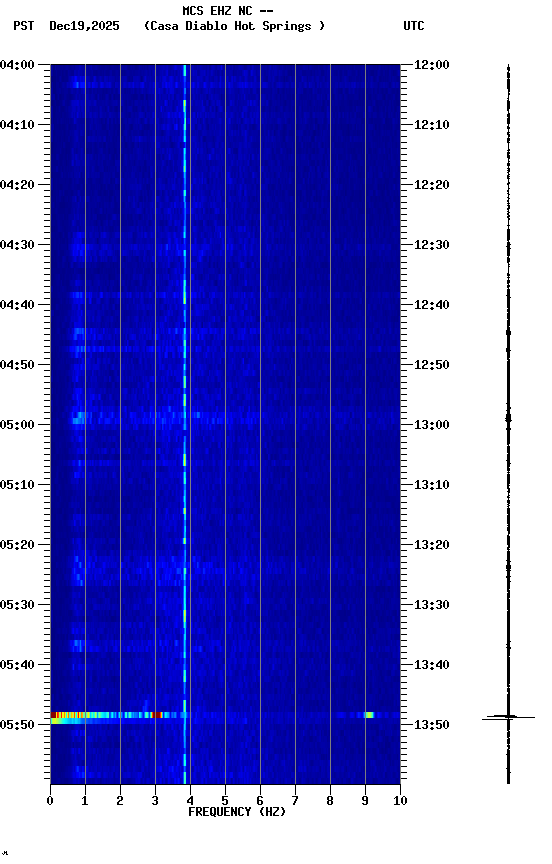This screenshot has height=864, width=552.
Task: Click the 04:10 PST time label
Action: click(x=17, y=125)
